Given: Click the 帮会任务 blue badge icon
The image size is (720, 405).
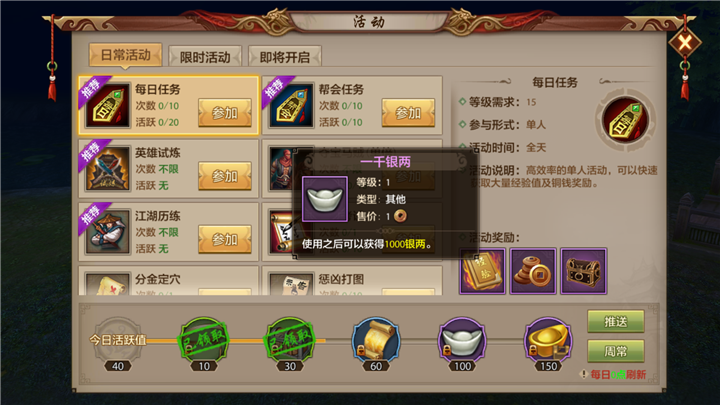Looking at the screenshot, I should 292,106.
